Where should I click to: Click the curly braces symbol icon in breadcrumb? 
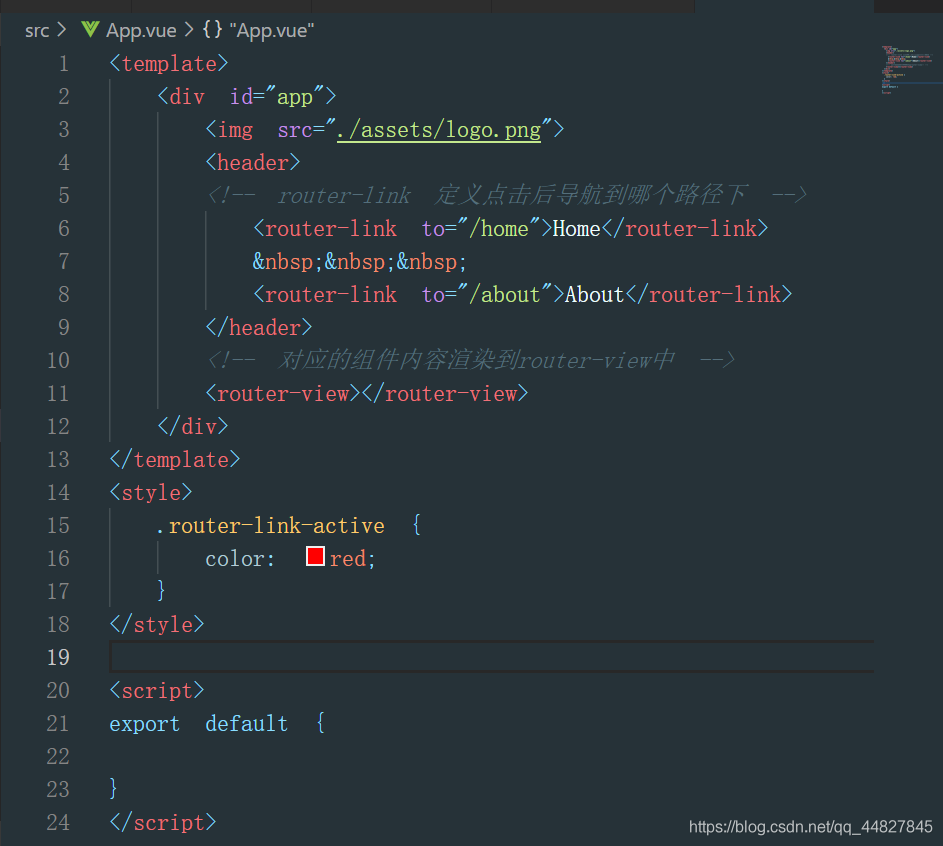212,29
